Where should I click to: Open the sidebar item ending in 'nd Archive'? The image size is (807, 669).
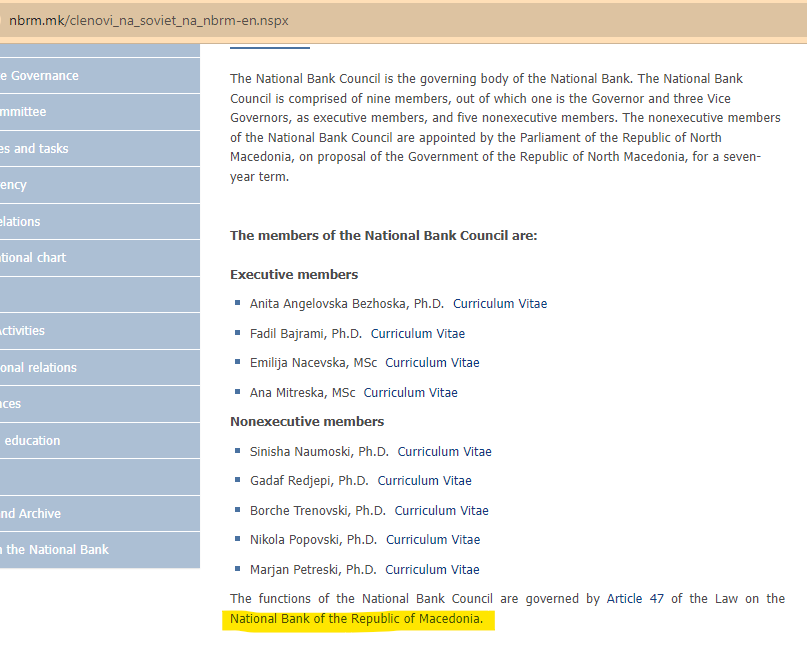(100, 514)
